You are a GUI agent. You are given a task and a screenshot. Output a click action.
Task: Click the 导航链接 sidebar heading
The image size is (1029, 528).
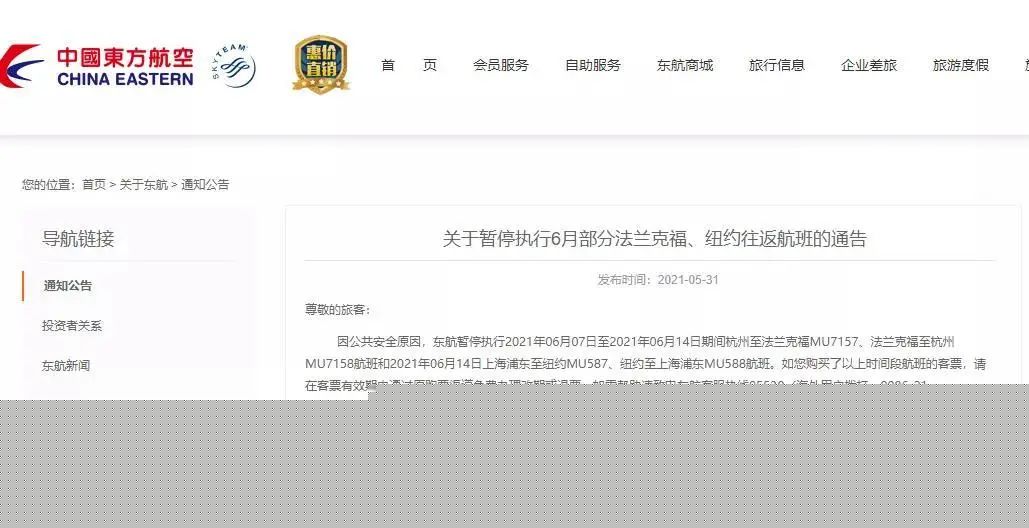coord(78,239)
